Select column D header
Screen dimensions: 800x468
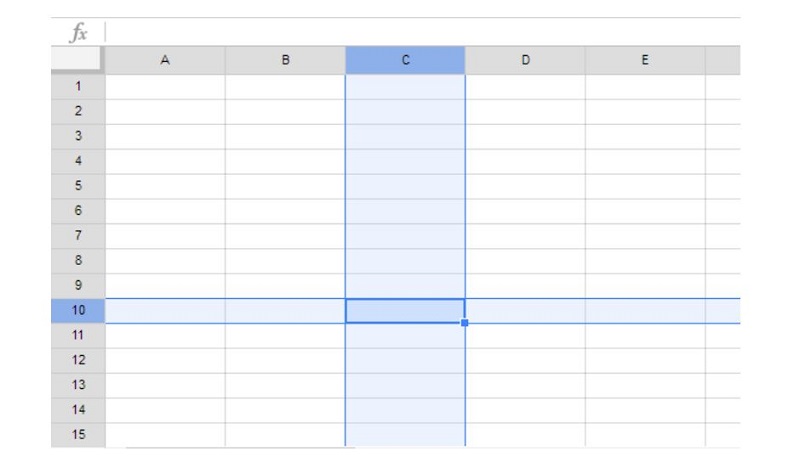click(525, 60)
